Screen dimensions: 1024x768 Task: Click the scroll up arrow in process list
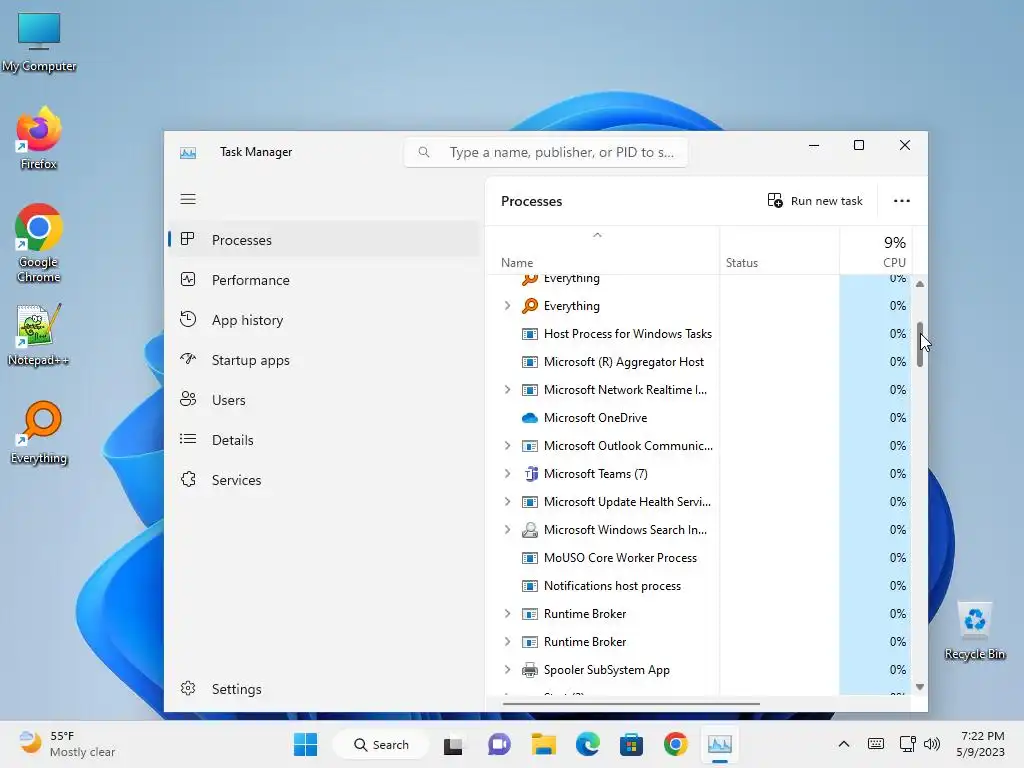pos(920,284)
